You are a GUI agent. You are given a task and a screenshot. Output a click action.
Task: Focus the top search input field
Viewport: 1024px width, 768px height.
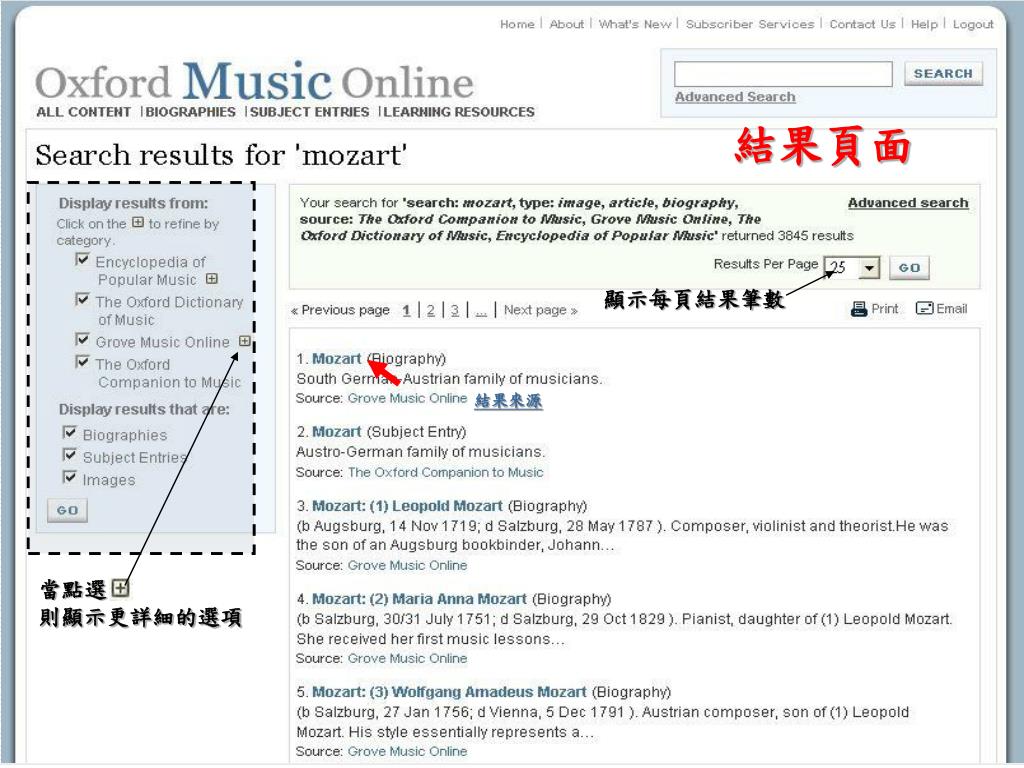[783, 74]
